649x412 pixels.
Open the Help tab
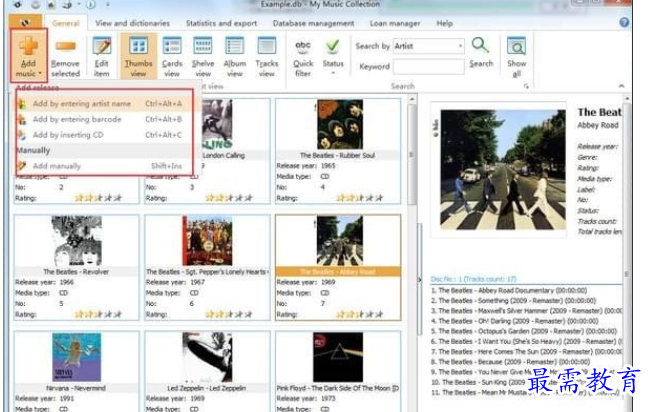click(444, 23)
